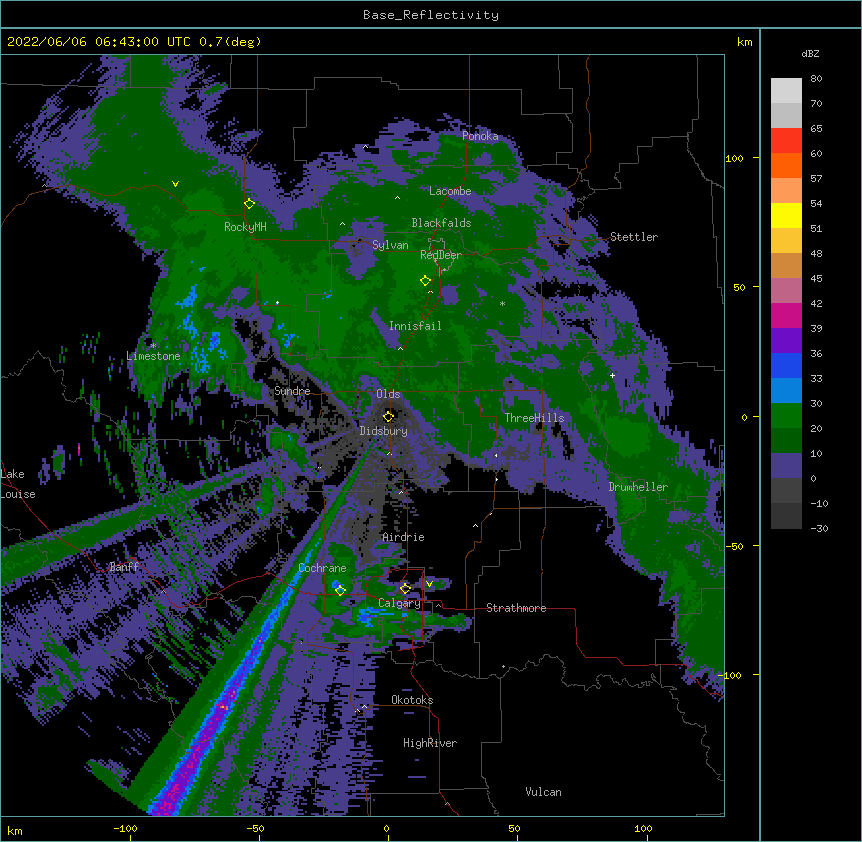Click the Airdrie label
The width and height of the screenshot is (862, 842).
[x=403, y=537]
